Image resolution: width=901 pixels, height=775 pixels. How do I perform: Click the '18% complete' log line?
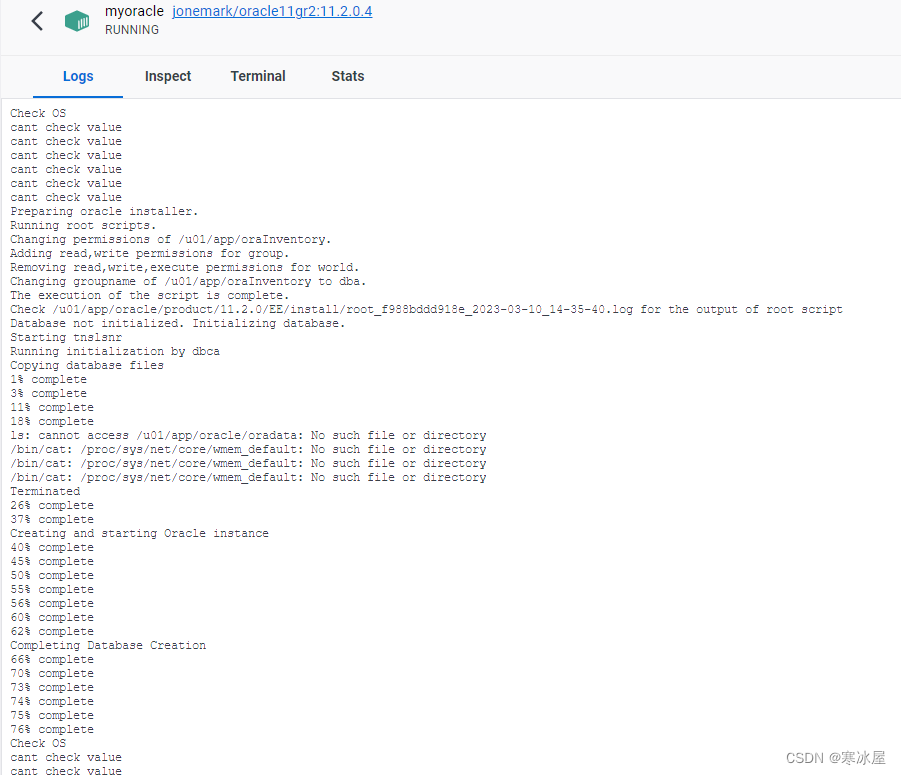(52, 421)
